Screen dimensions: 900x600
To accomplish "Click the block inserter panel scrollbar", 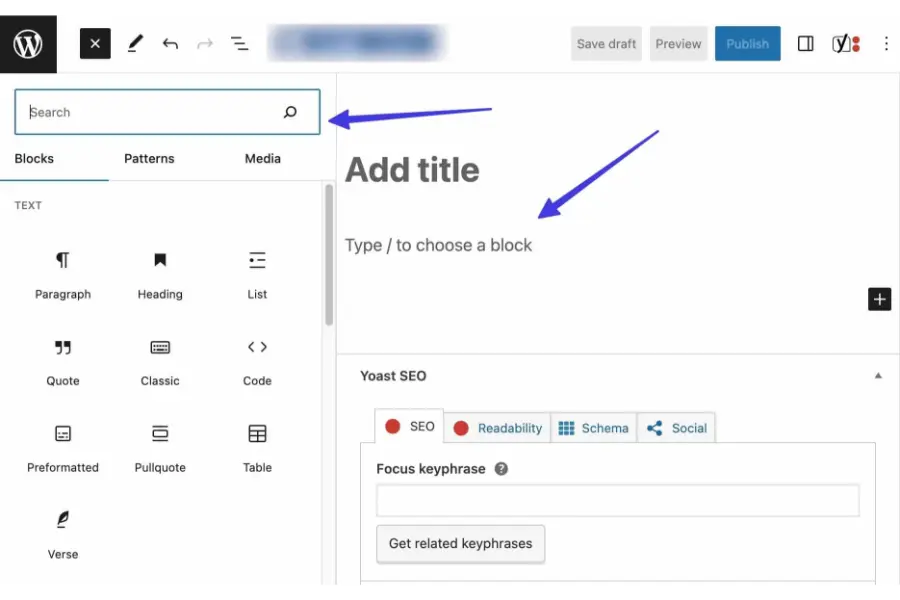I will pyautogui.click(x=329, y=255).
